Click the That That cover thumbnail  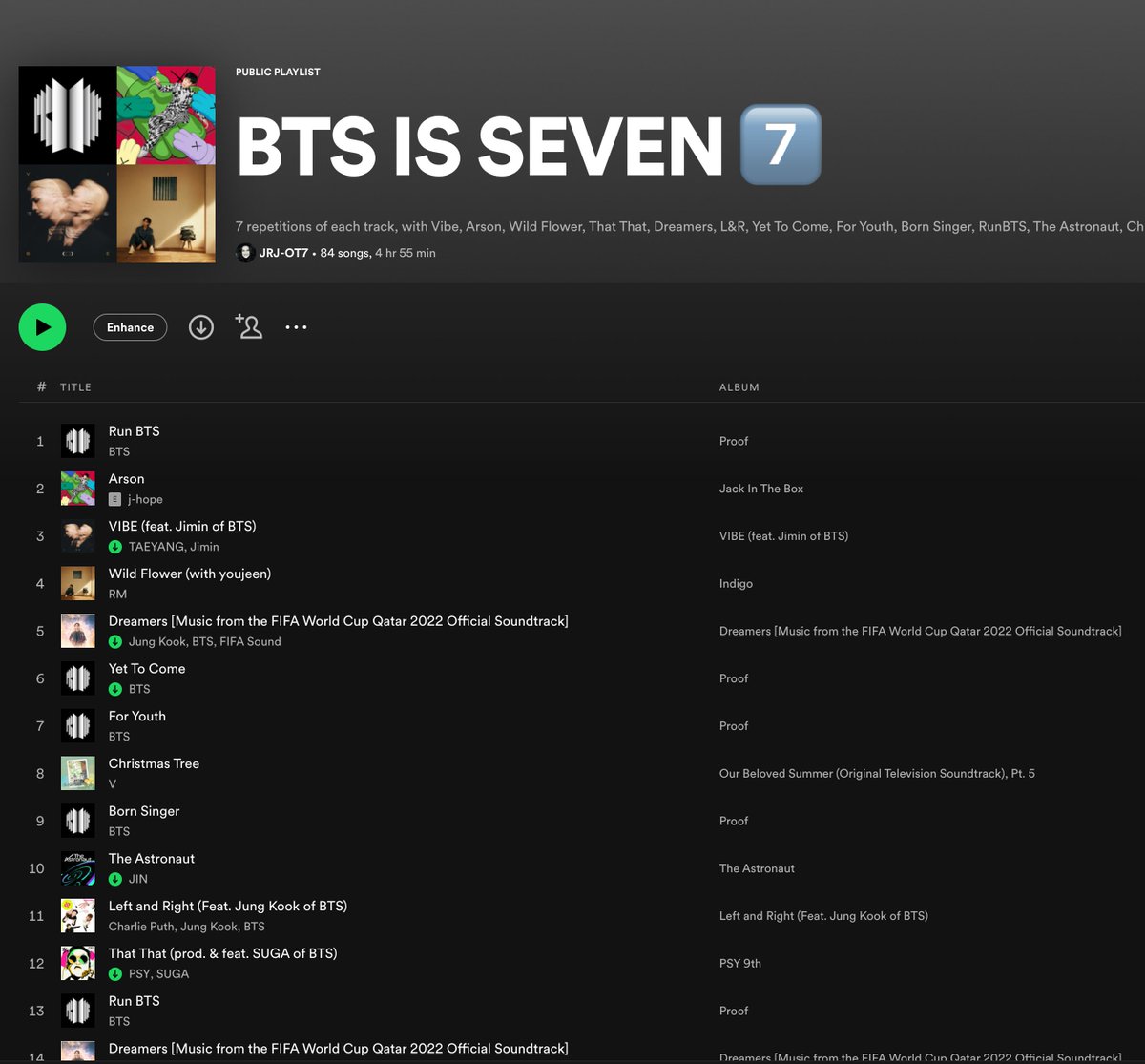pyautogui.click(x=78, y=963)
